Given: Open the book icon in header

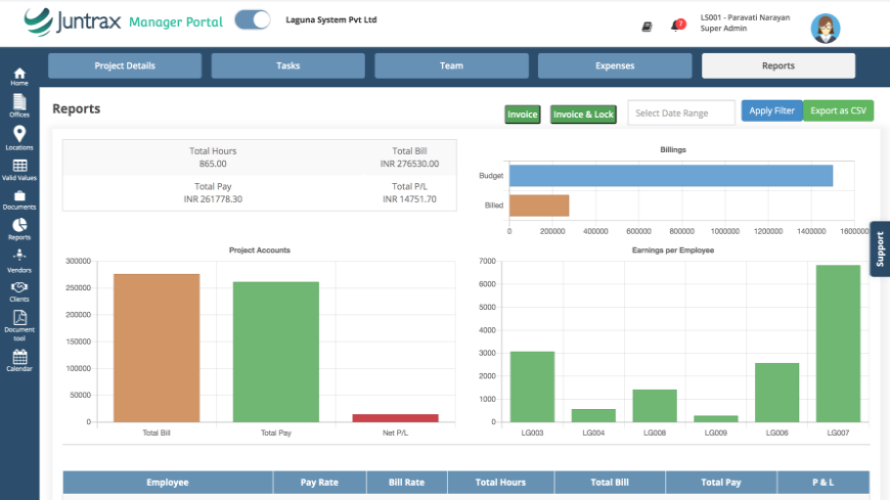Looking at the screenshot, I should [647, 26].
